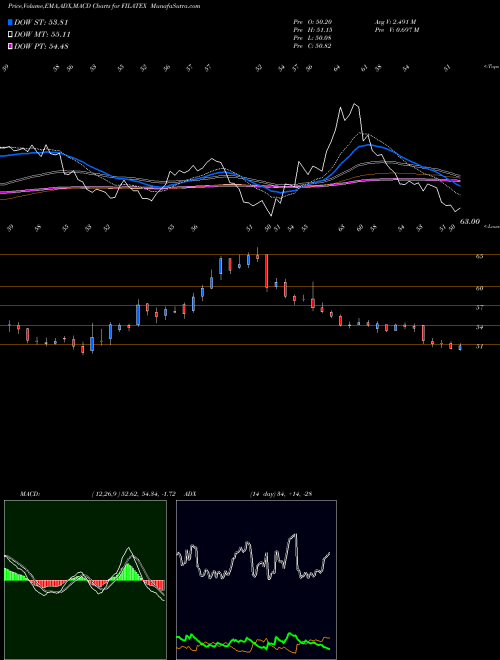The image size is (500, 660).
Task: Click the 65 price axis label
Action: (x=479, y=256)
